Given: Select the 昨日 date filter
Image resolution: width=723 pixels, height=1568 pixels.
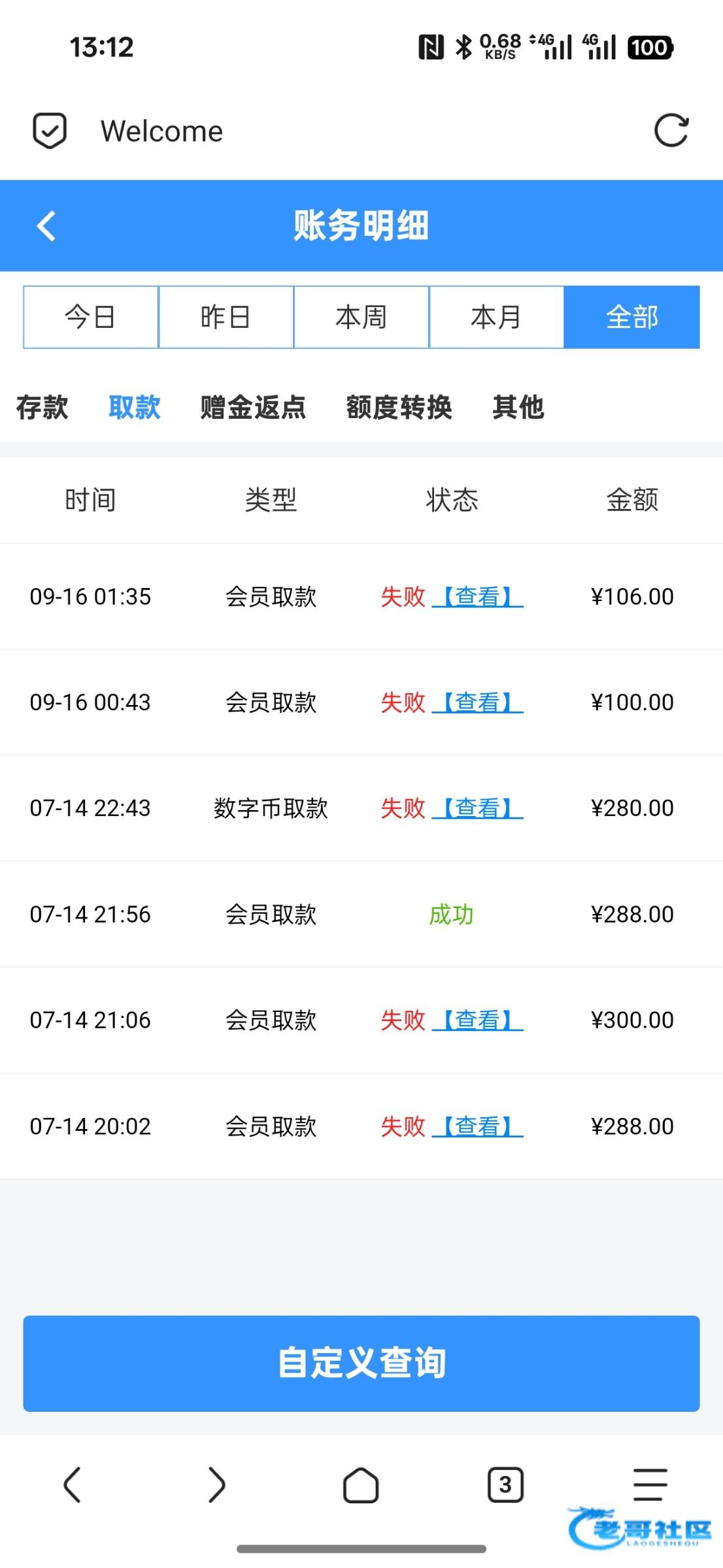Looking at the screenshot, I should 226,317.
